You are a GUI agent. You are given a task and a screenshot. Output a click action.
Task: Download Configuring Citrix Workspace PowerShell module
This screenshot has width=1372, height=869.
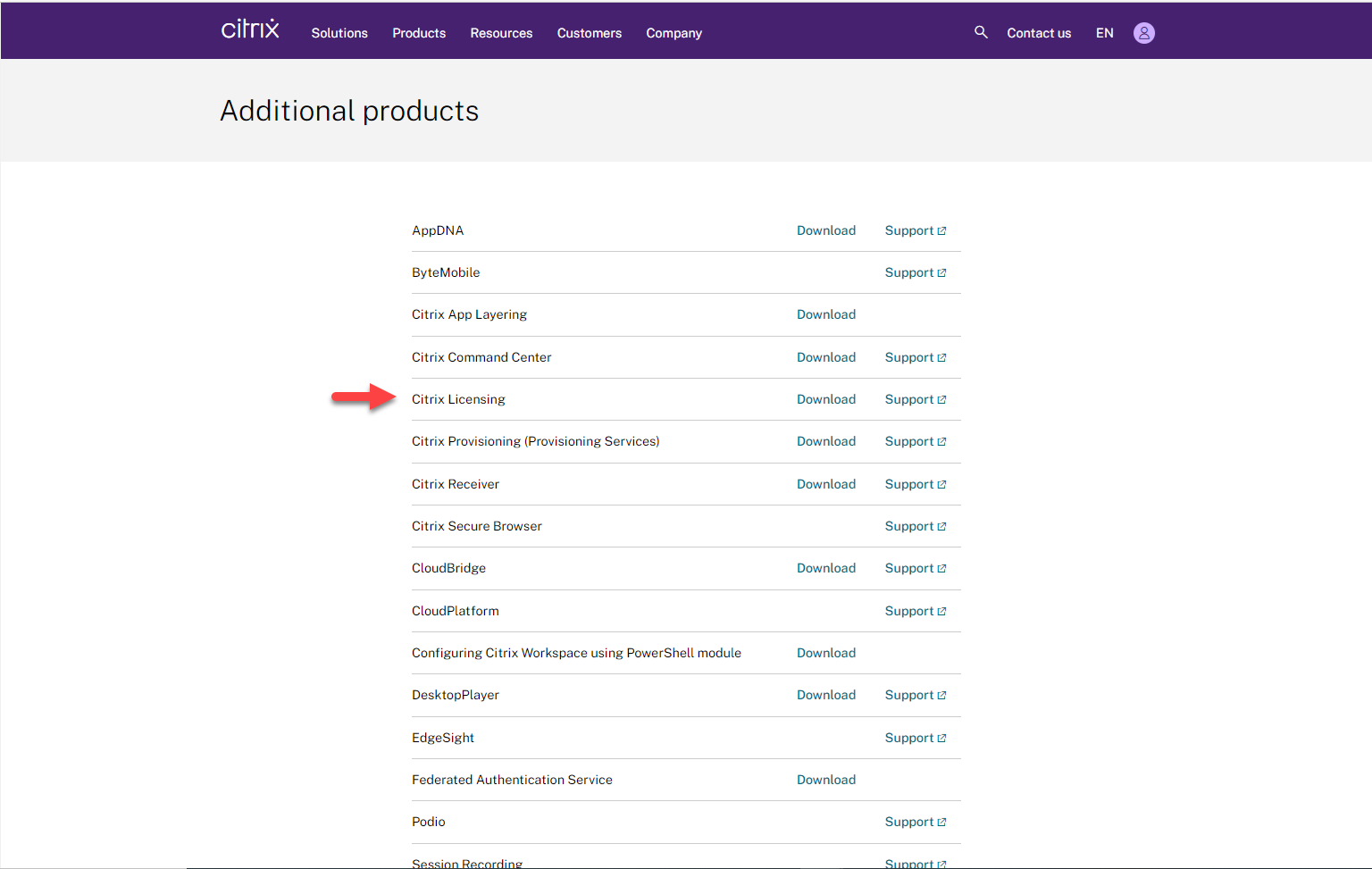click(826, 653)
